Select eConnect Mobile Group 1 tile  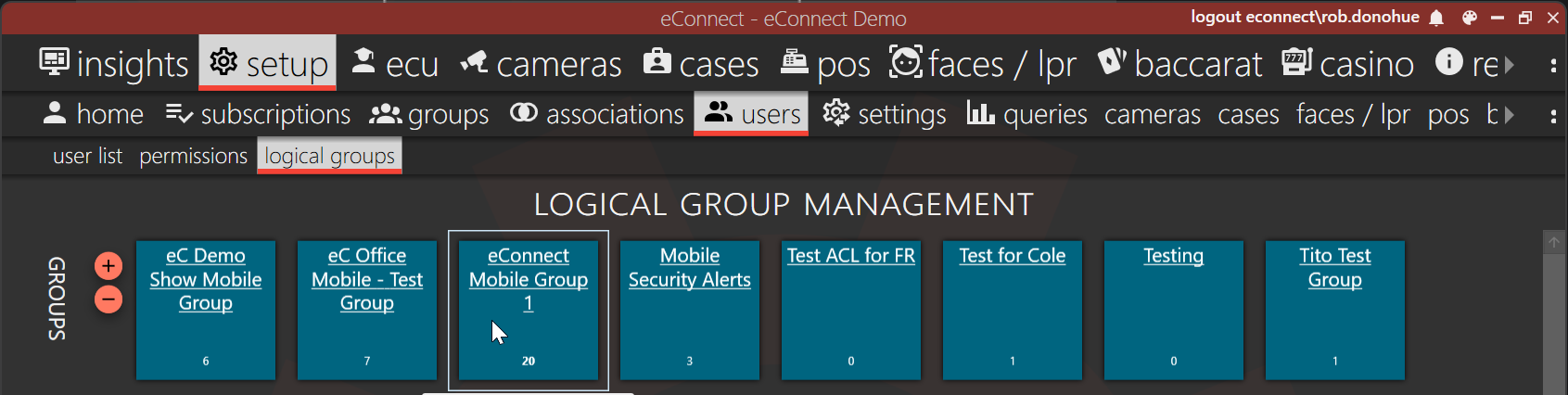[x=529, y=310]
